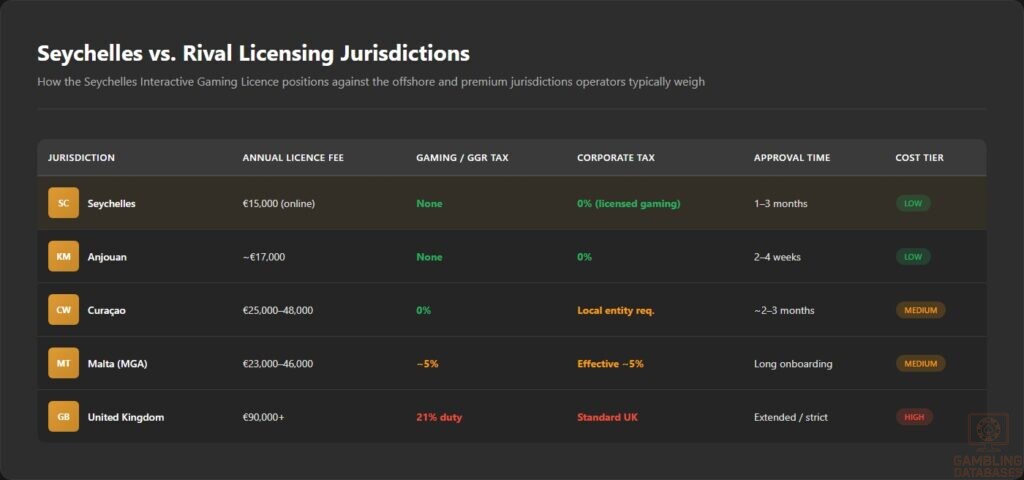Click Seychelles' None gaming tax value

point(430,203)
